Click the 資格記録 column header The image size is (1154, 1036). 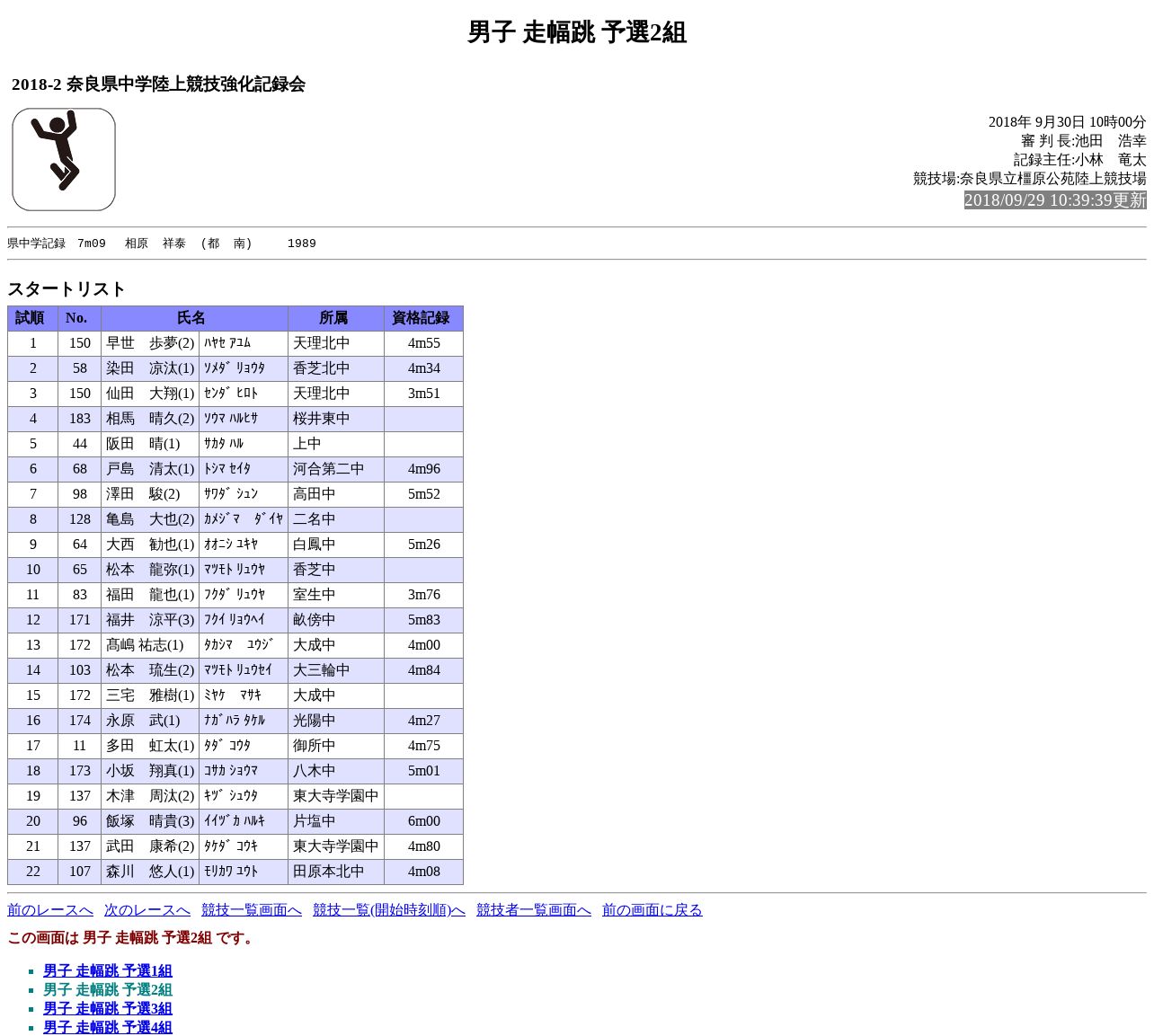pos(424,318)
